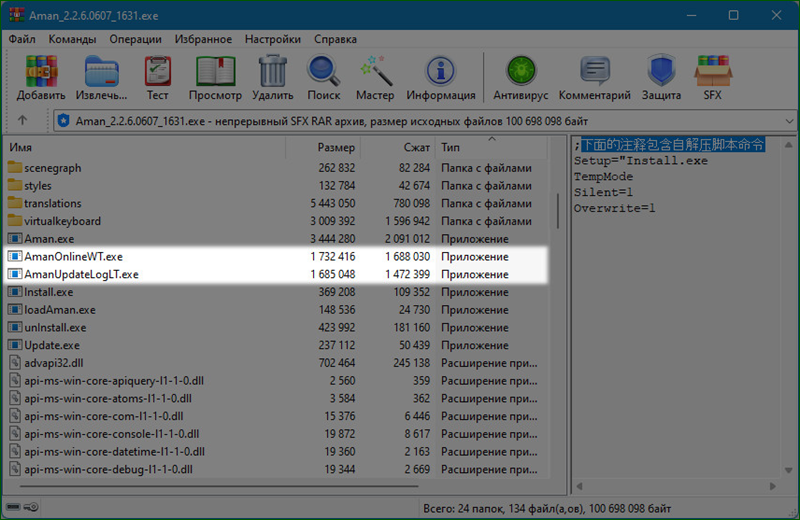Open the Файл menu
The height and width of the screenshot is (520, 800).
click(x=22, y=39)
